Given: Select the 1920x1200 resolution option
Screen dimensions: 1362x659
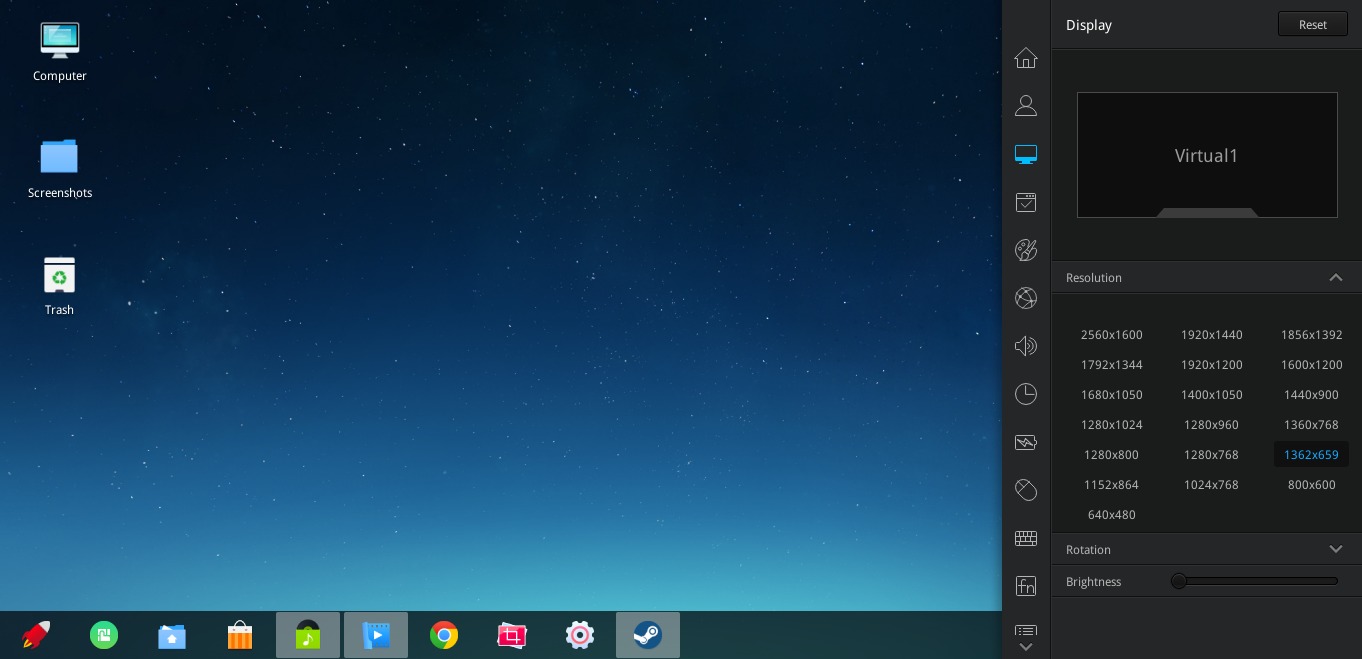Looking at the screenshot, I should 1211,365.
